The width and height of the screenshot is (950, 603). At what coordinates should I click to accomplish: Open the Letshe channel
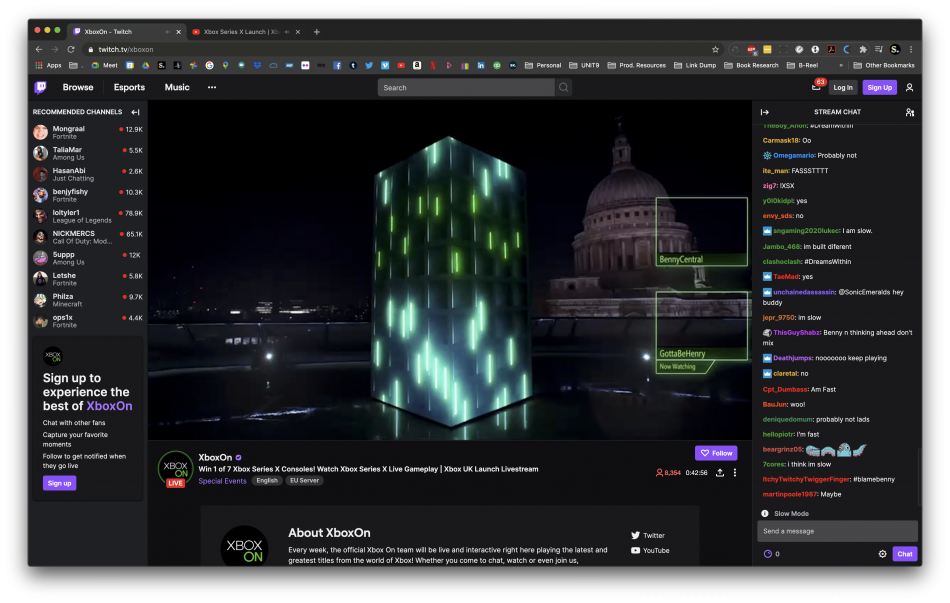(88, 279)
